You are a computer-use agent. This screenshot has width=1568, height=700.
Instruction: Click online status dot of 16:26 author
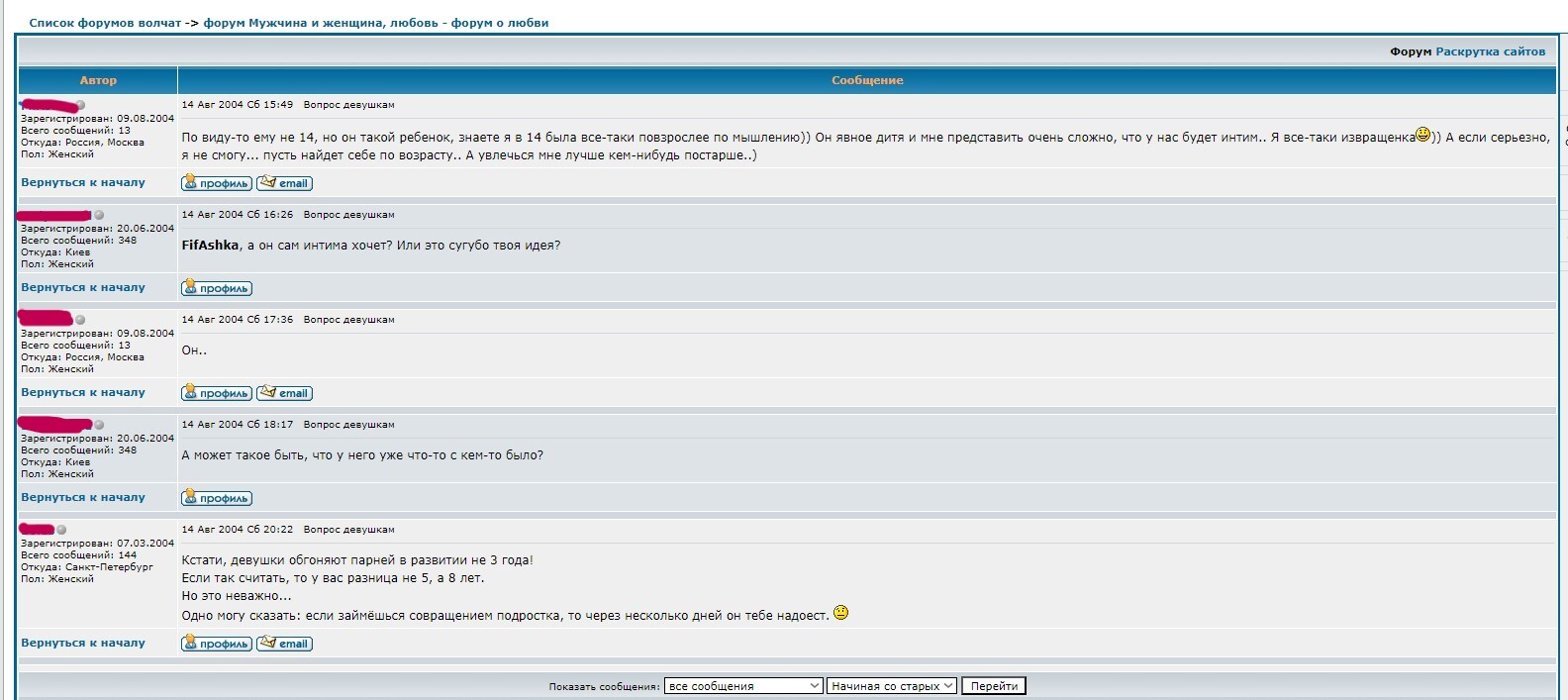pyautogui.click(x=99, y=215)
